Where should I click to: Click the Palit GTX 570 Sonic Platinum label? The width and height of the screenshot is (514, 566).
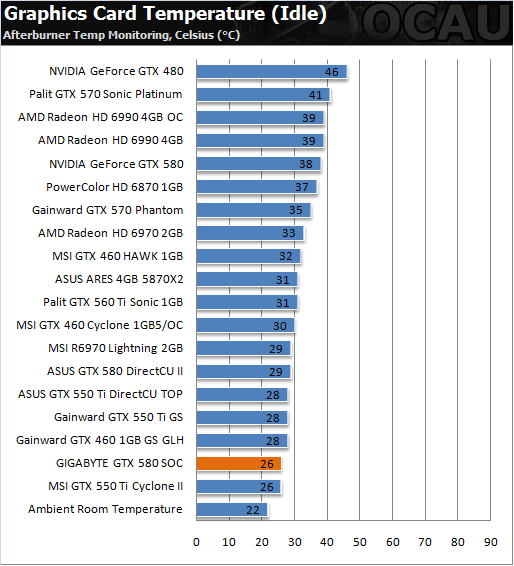[x=106, y=94]
